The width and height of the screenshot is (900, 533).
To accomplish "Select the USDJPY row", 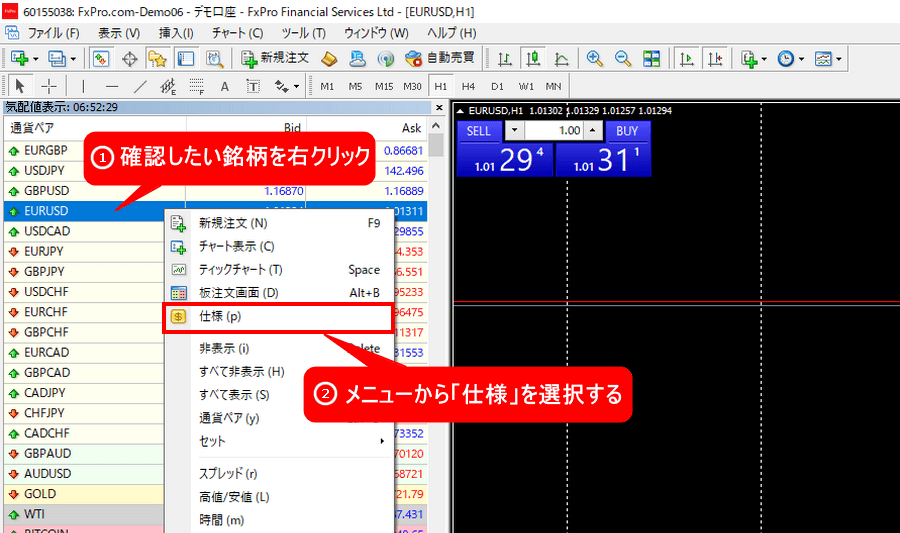I will (x=215, y=170).
